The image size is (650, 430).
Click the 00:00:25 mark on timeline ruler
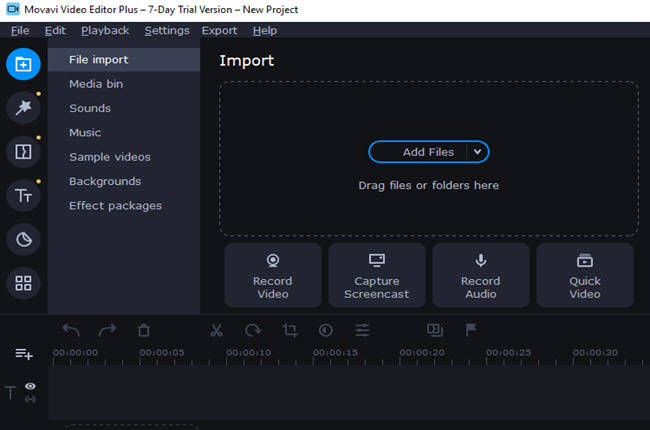[x=509, y=353]
